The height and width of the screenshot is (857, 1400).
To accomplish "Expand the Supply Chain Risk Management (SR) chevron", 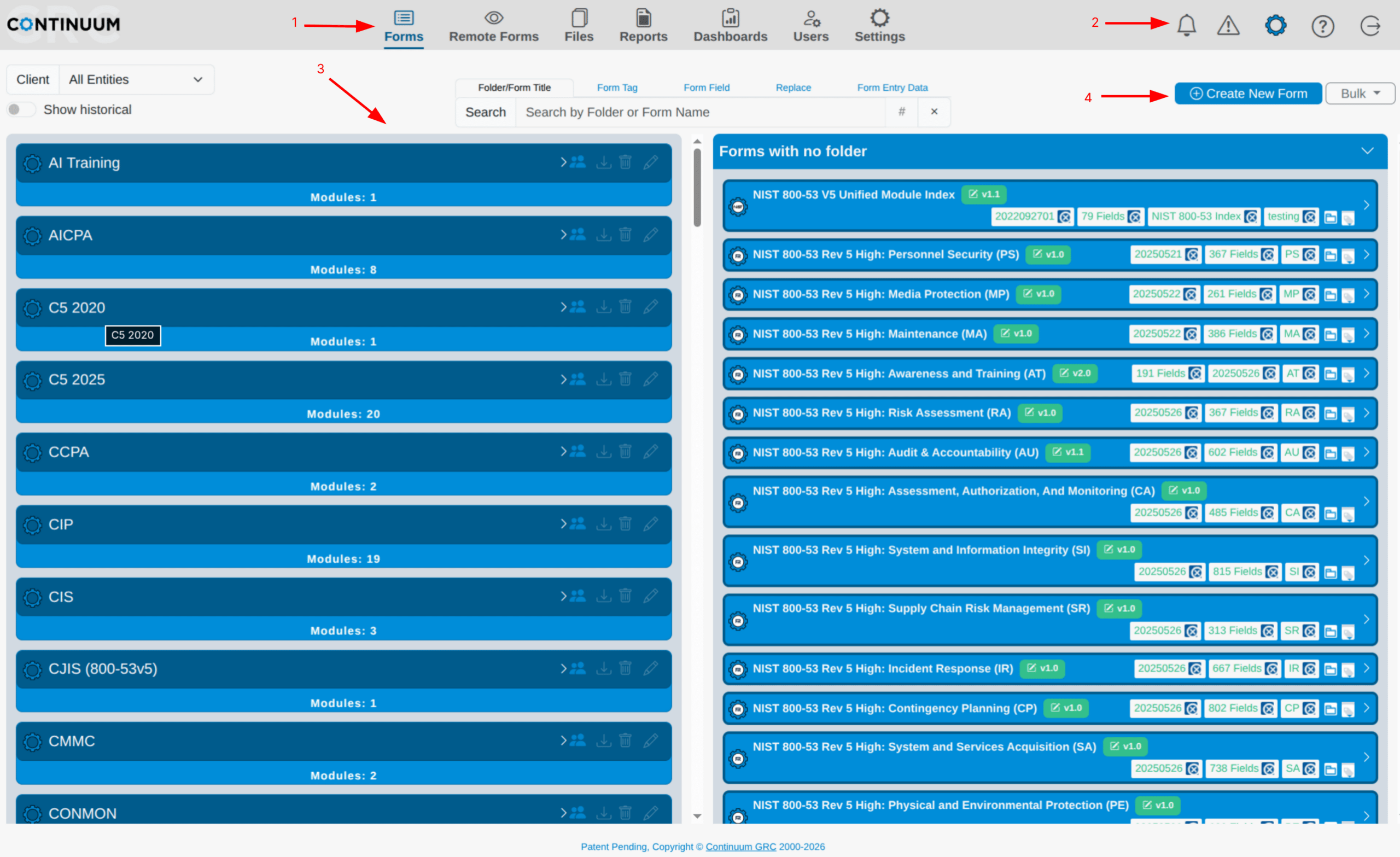I will (1367, 619).
